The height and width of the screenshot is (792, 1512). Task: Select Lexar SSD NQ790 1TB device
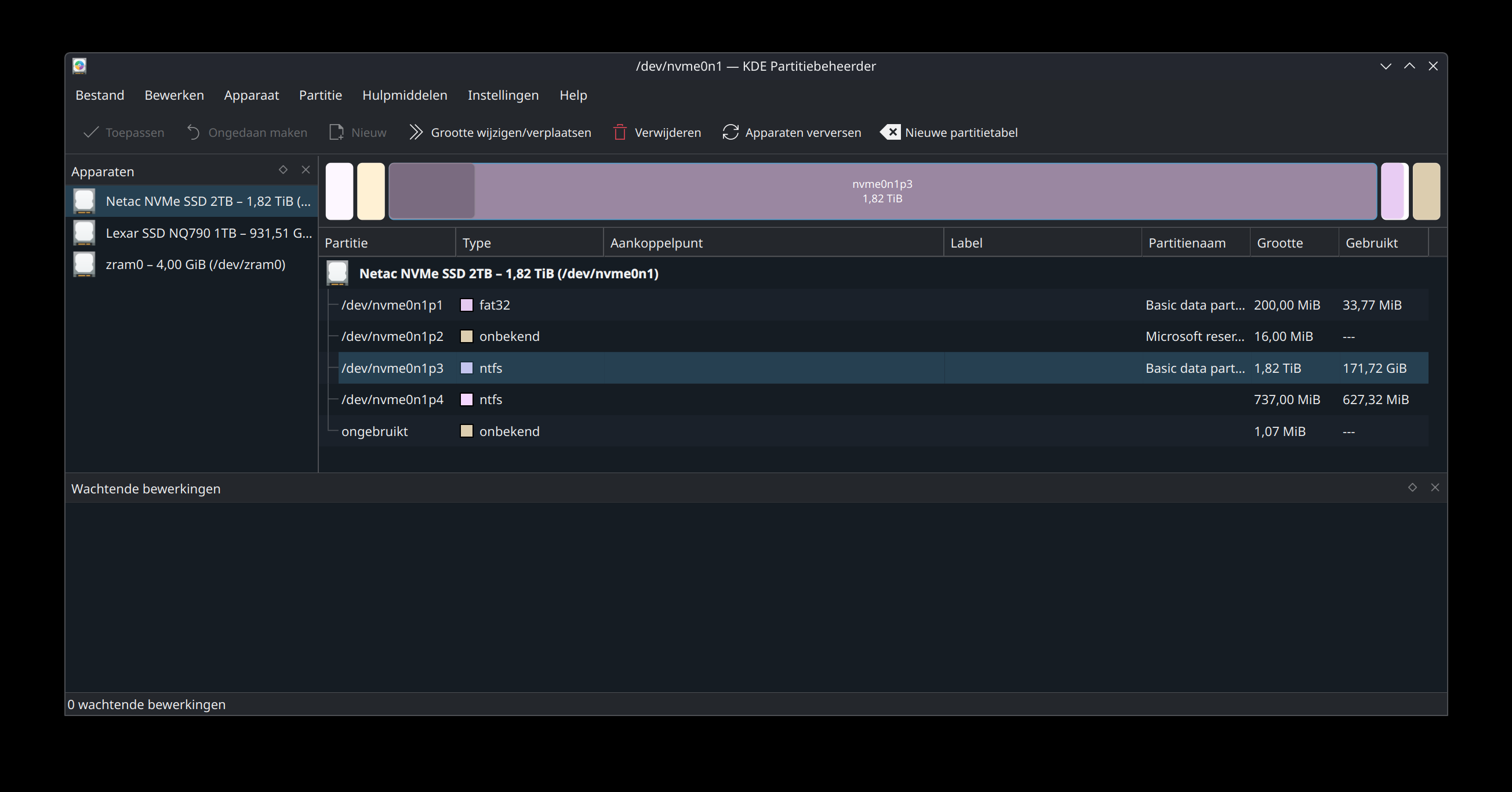pos(192,233)
